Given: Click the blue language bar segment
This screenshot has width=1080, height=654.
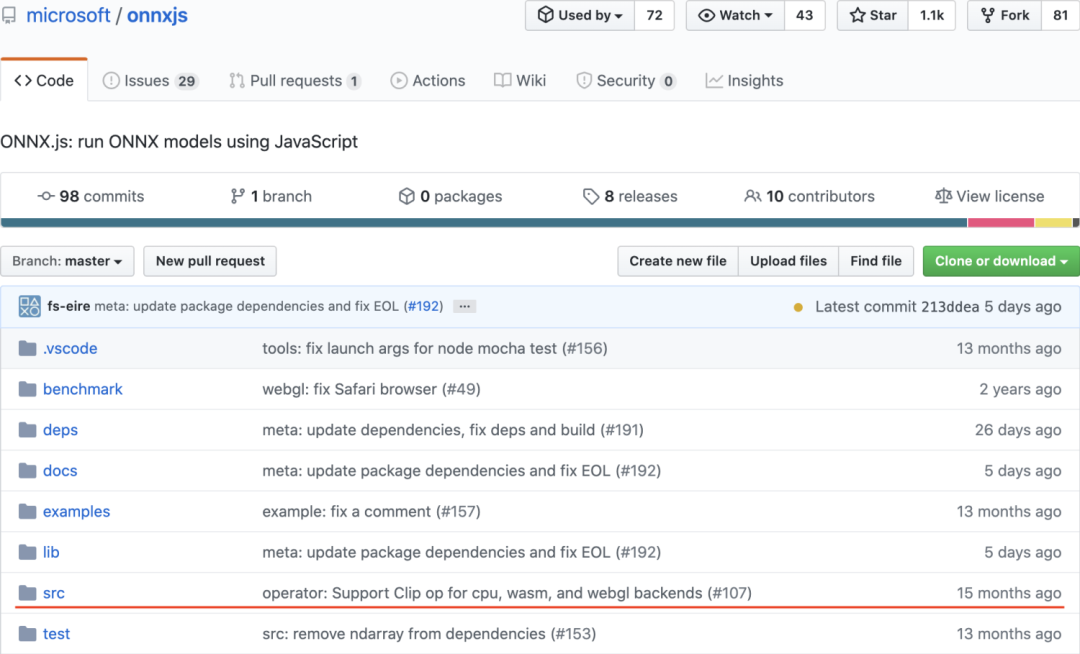Looking at the screenshot, I should click(x=484, y=222).
